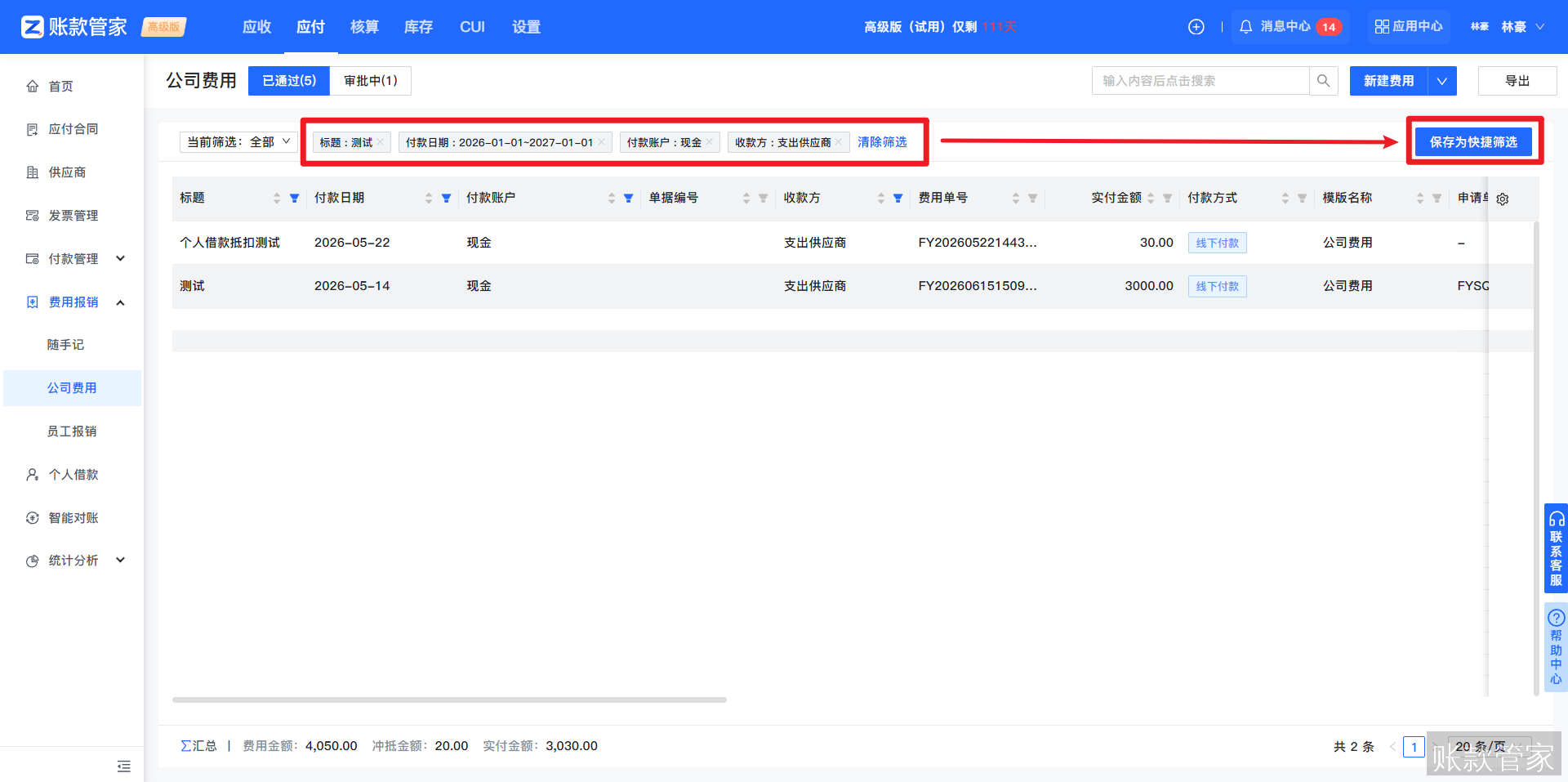The width and height of the screenshot is (1568, 782).
Task: Select the 已通过(5) tab
Action: pyautogui.click(x=289, y=81)
